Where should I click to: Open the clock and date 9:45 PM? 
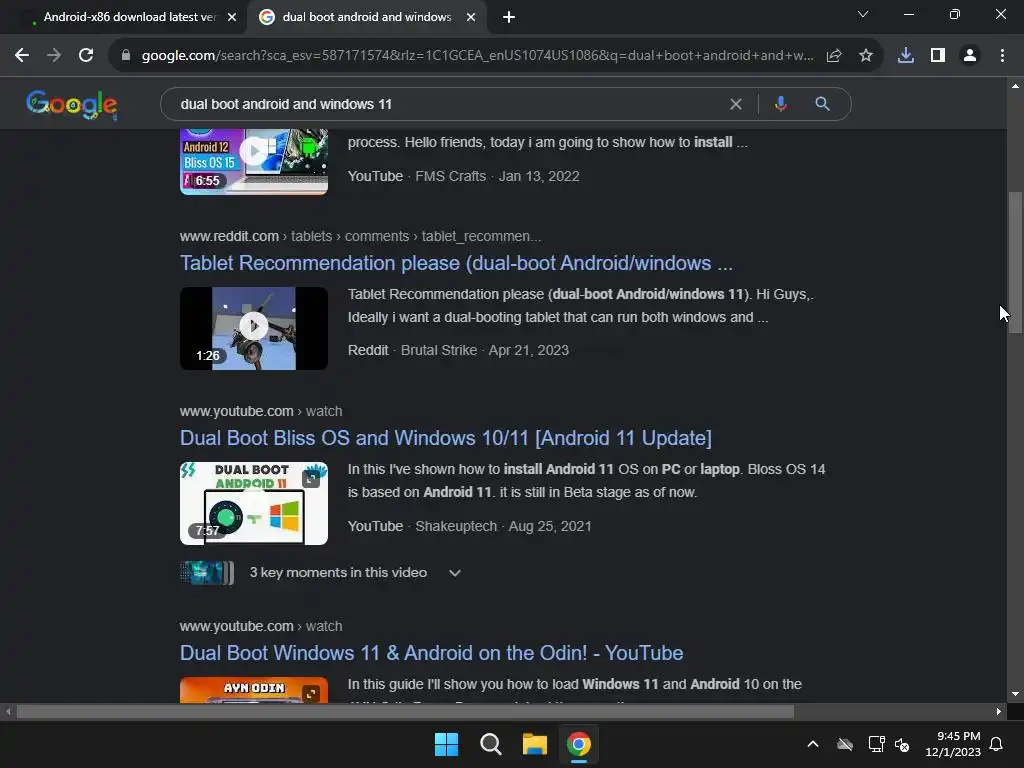(x=953, y=744)
